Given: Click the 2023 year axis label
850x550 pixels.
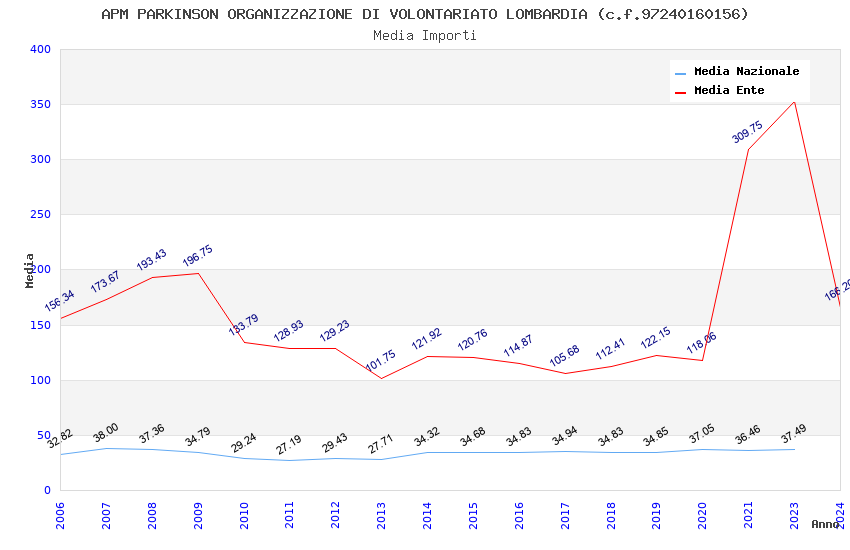Looking at the screenshot, I should [x=794, y=515].
